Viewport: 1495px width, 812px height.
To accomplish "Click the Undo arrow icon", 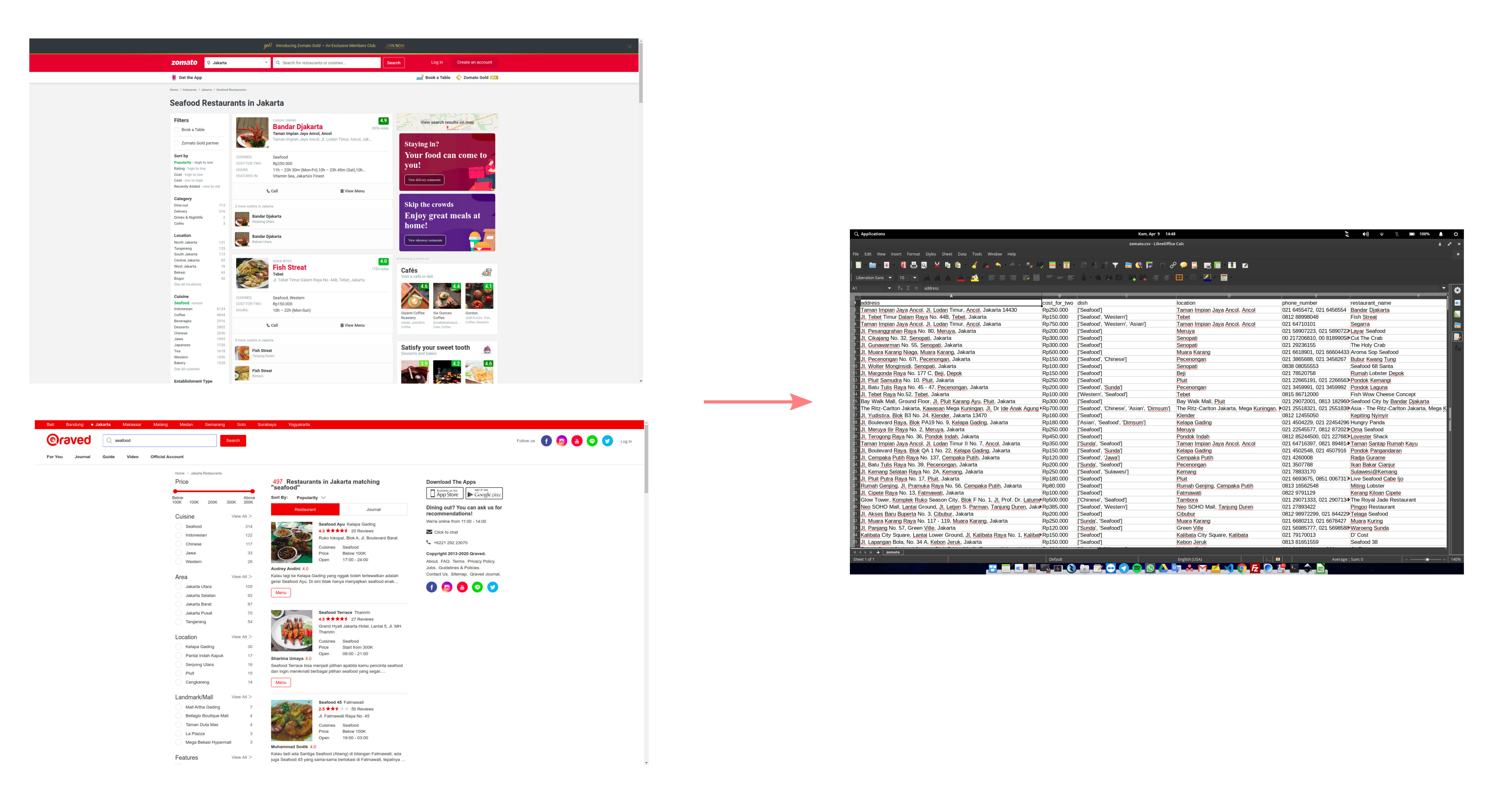I will (998, 265).
